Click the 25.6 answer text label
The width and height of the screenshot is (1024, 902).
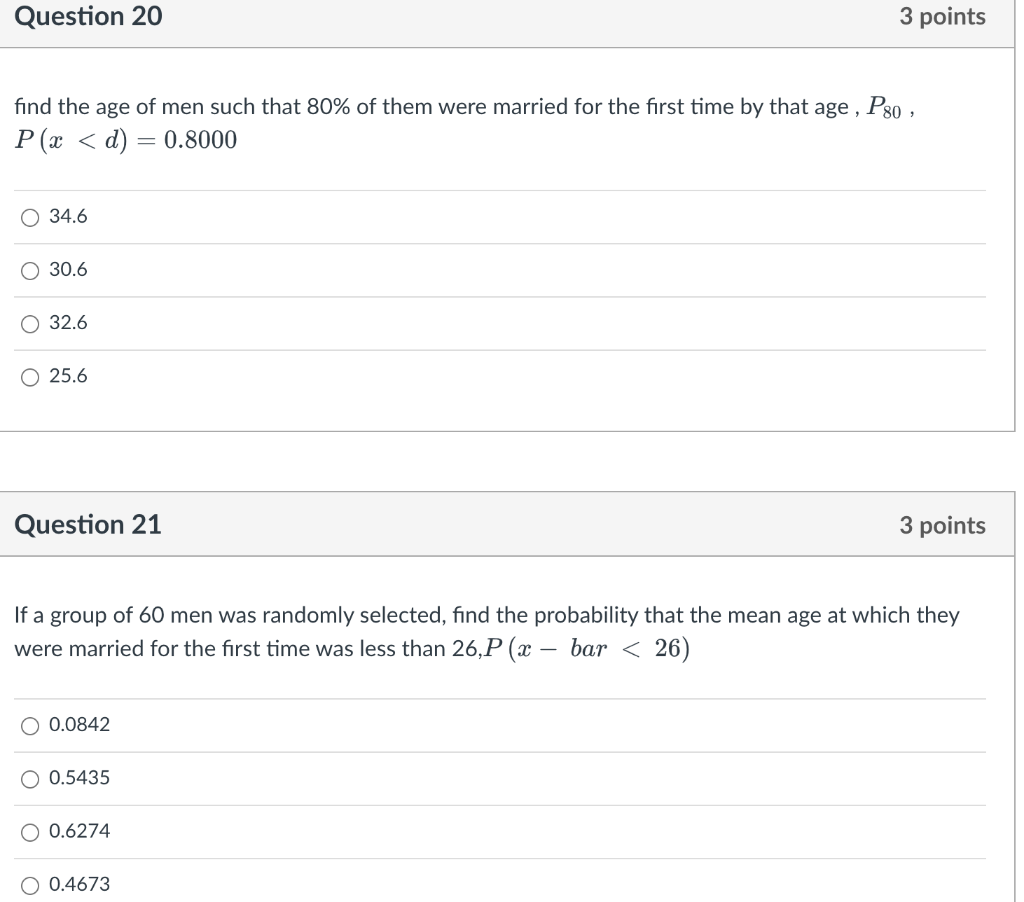(x=68, y=376)
